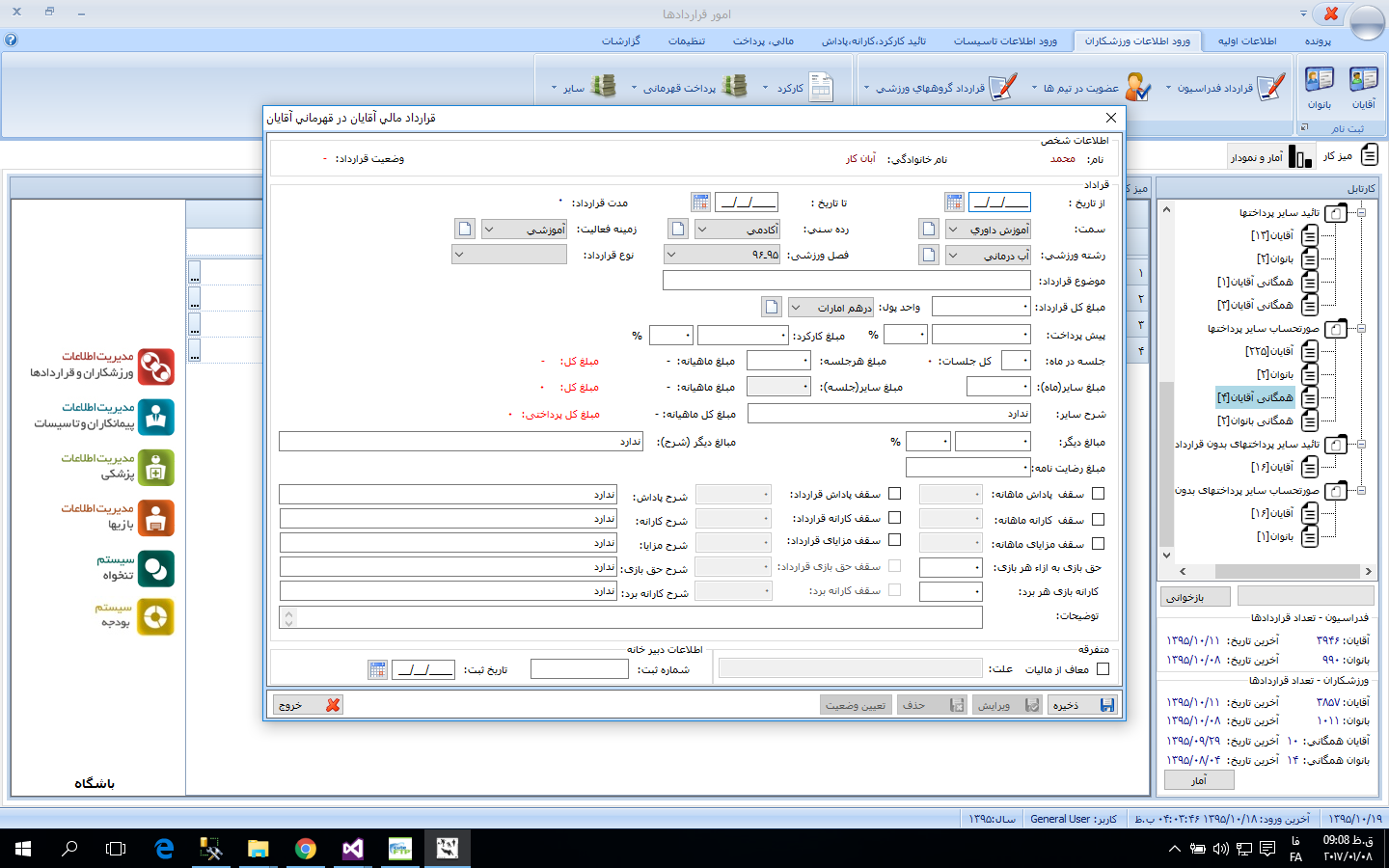Open calendar picker for تاریخ ثبت
This screenshot has width=1389, height=868.
[377, 669]
